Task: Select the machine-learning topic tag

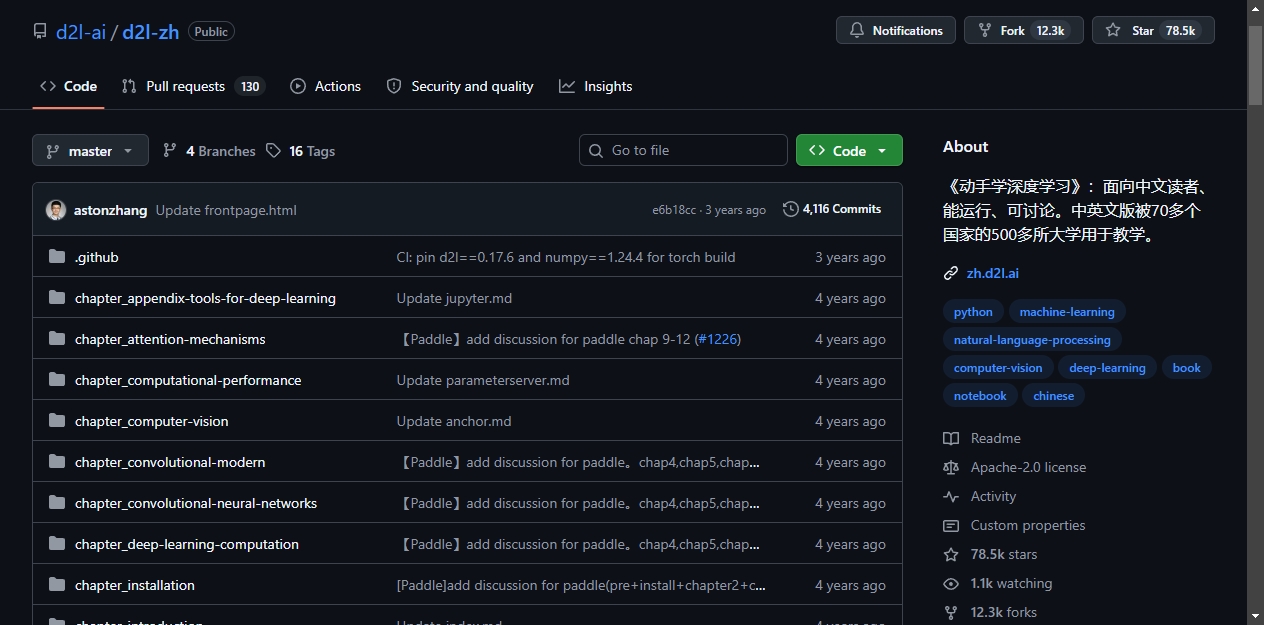Action: pyautogui.click(x=1067, y=312)
